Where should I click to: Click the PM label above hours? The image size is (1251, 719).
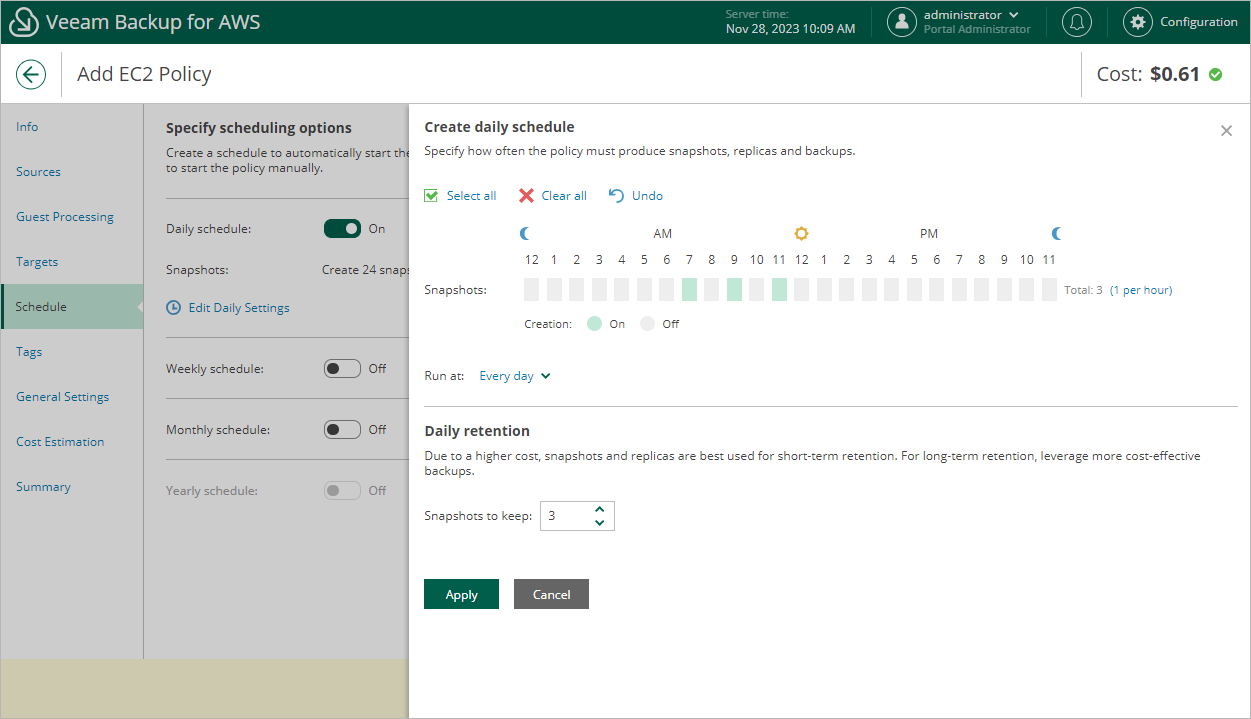click(x=929, y=234)
